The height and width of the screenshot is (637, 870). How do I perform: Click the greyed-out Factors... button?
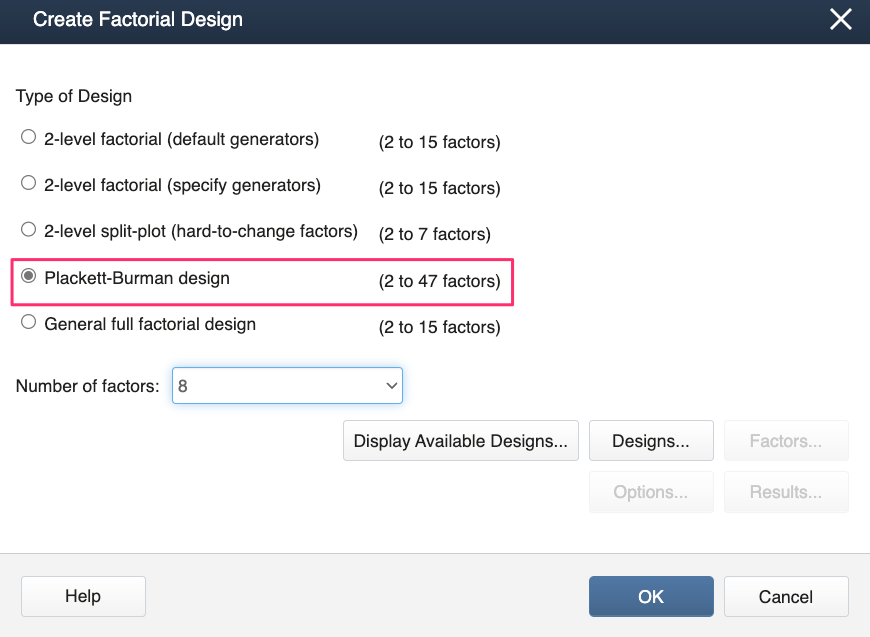(785, 440)
